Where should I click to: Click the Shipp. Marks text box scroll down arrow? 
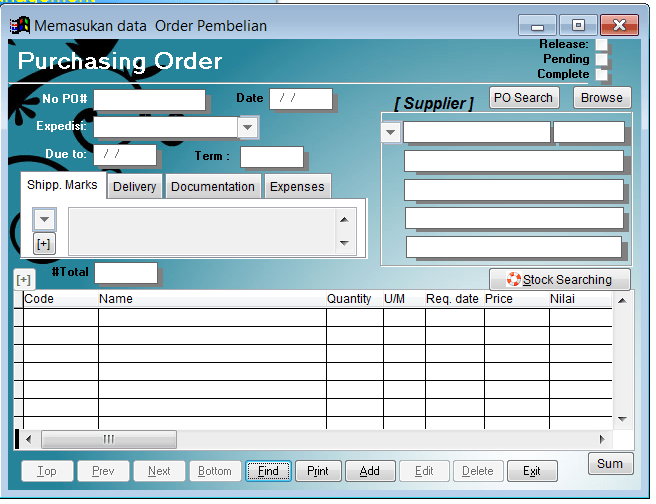click(344, 243)
